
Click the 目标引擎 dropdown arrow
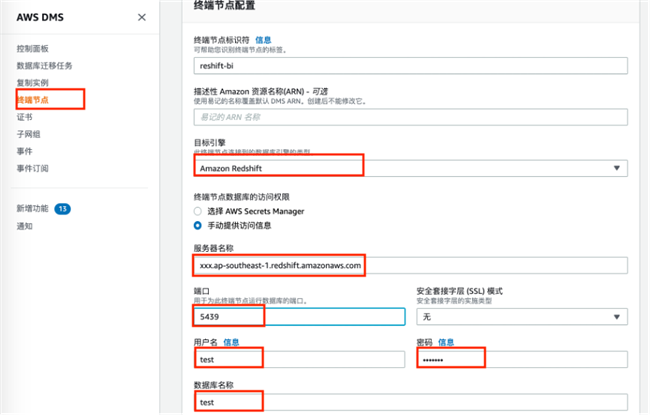(617, 168)
